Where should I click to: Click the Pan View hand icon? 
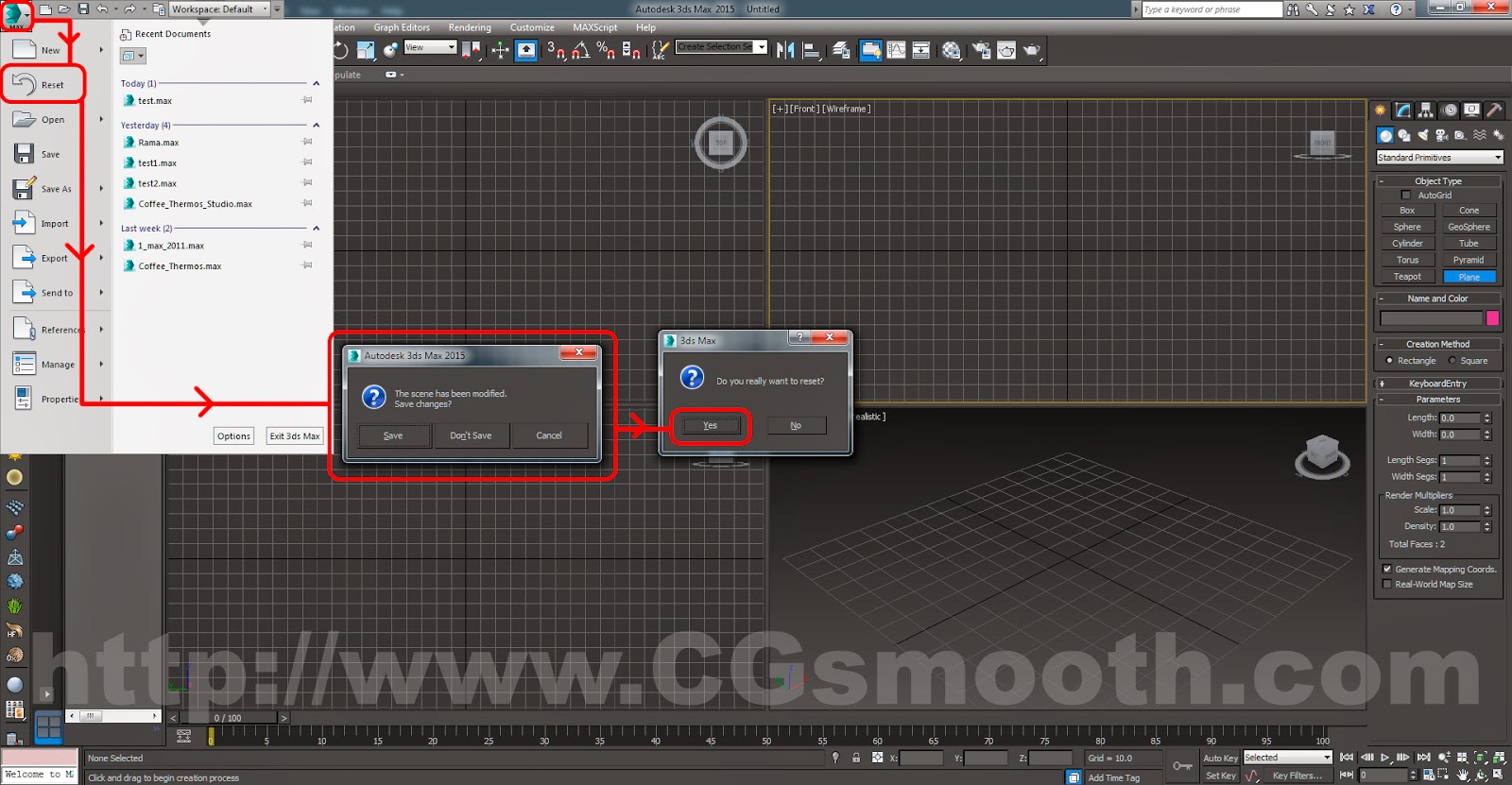(1463, 776)
